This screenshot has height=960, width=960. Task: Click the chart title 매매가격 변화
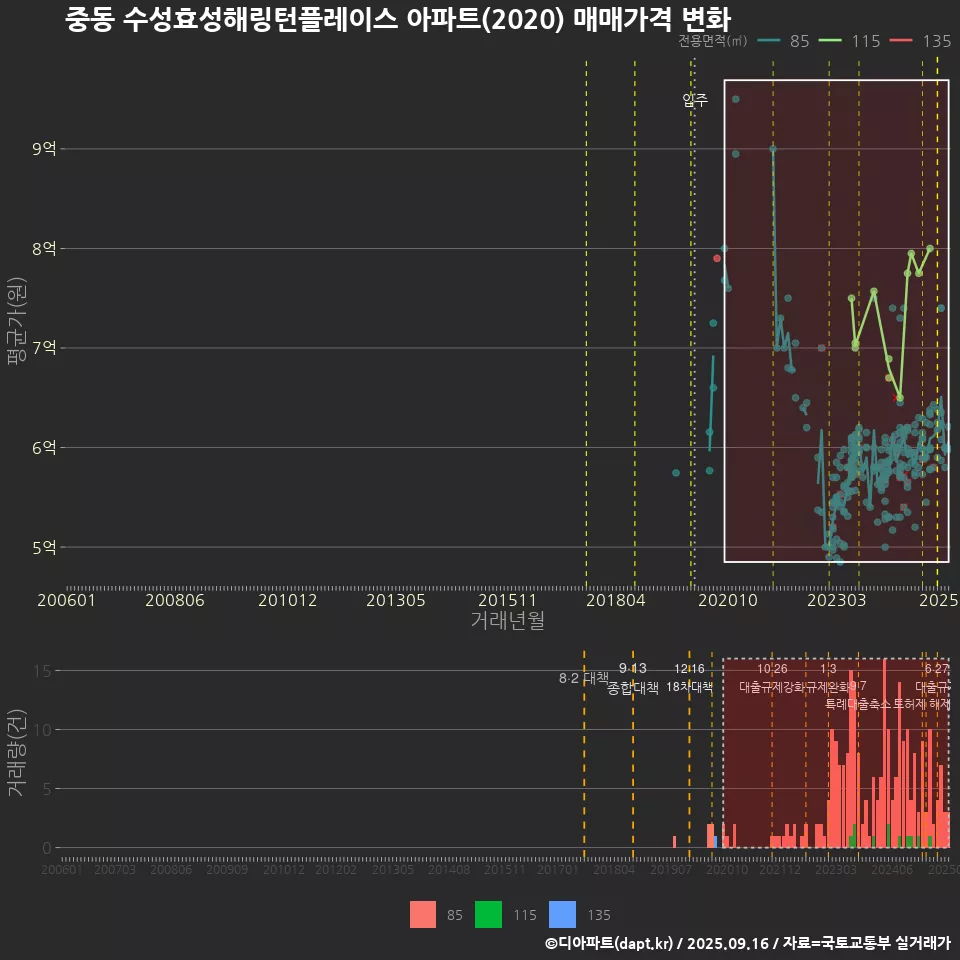[652, 20]
